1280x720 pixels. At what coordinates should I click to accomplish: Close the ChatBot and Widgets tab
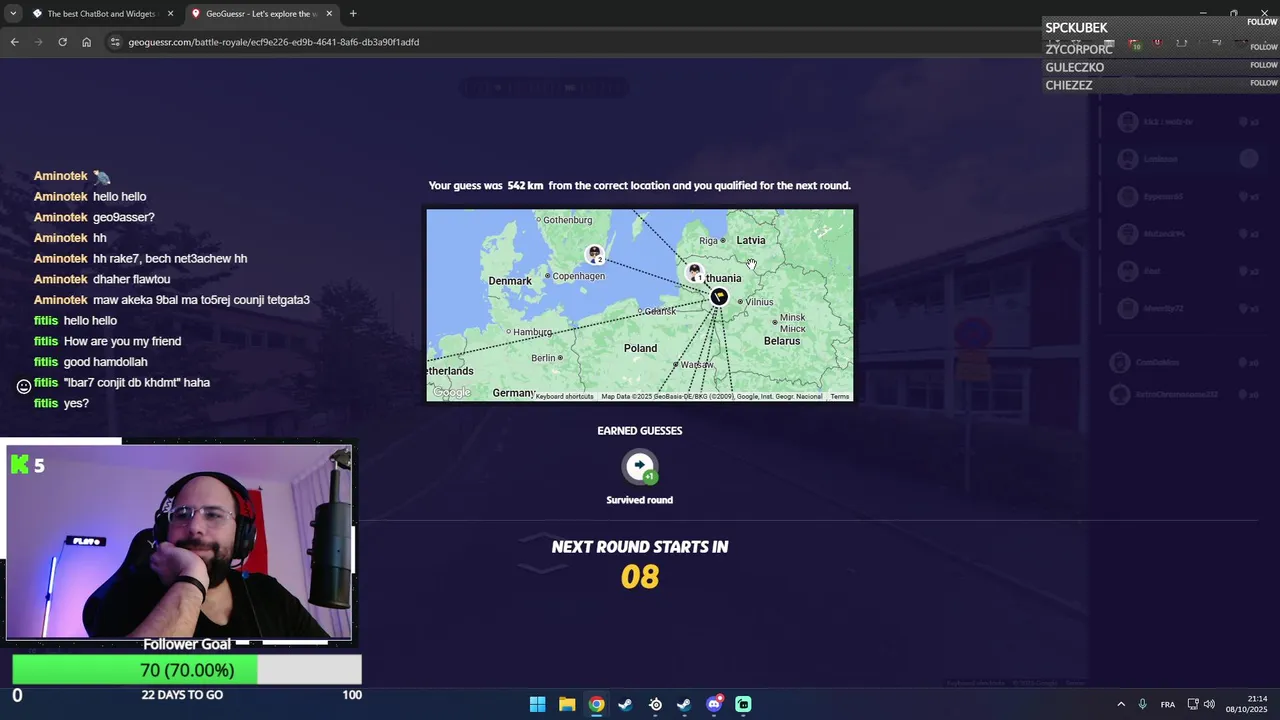coord(170,14)
